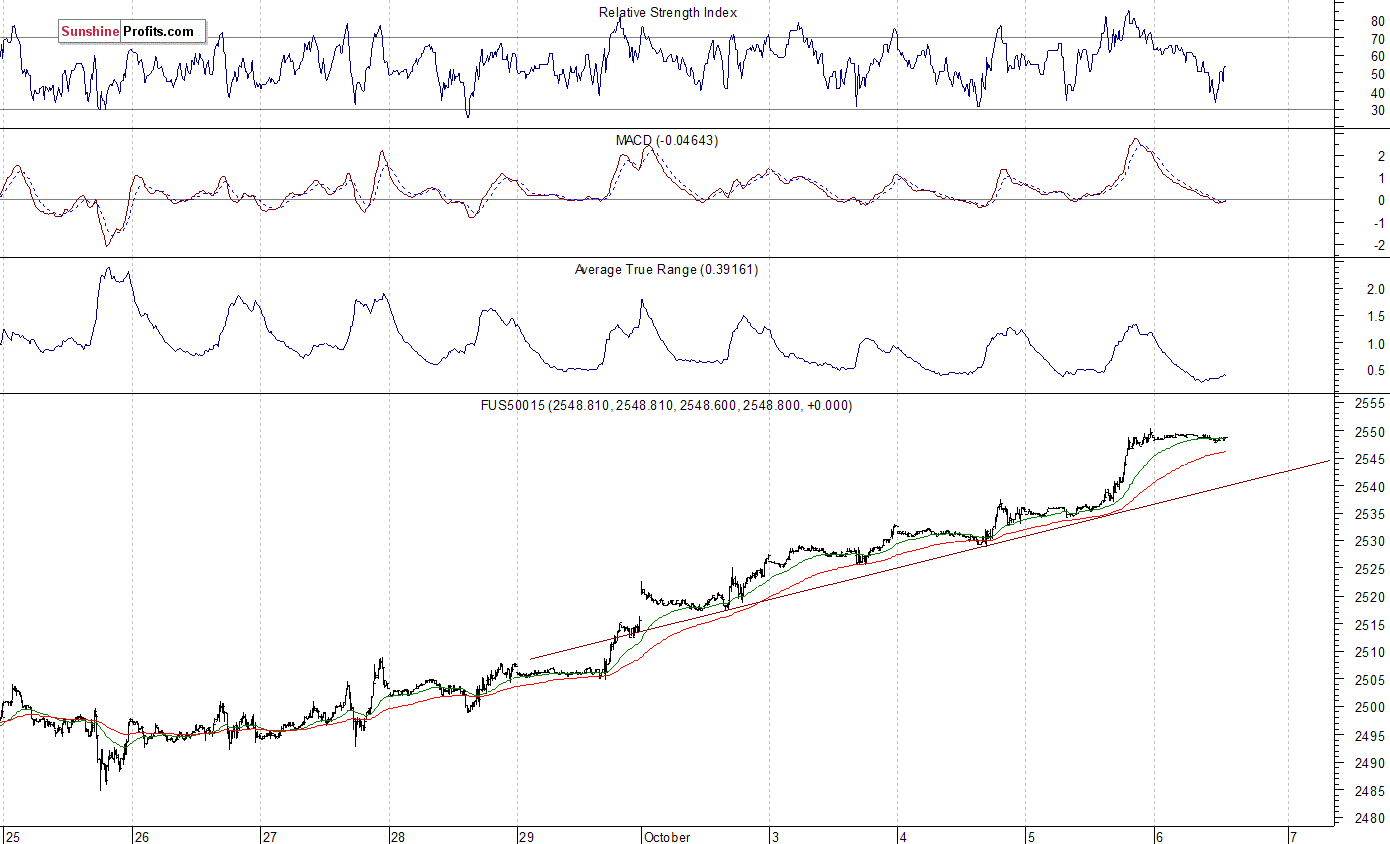
Task: Click the 0.5 value on the ATR scale
Action: 1376,371
